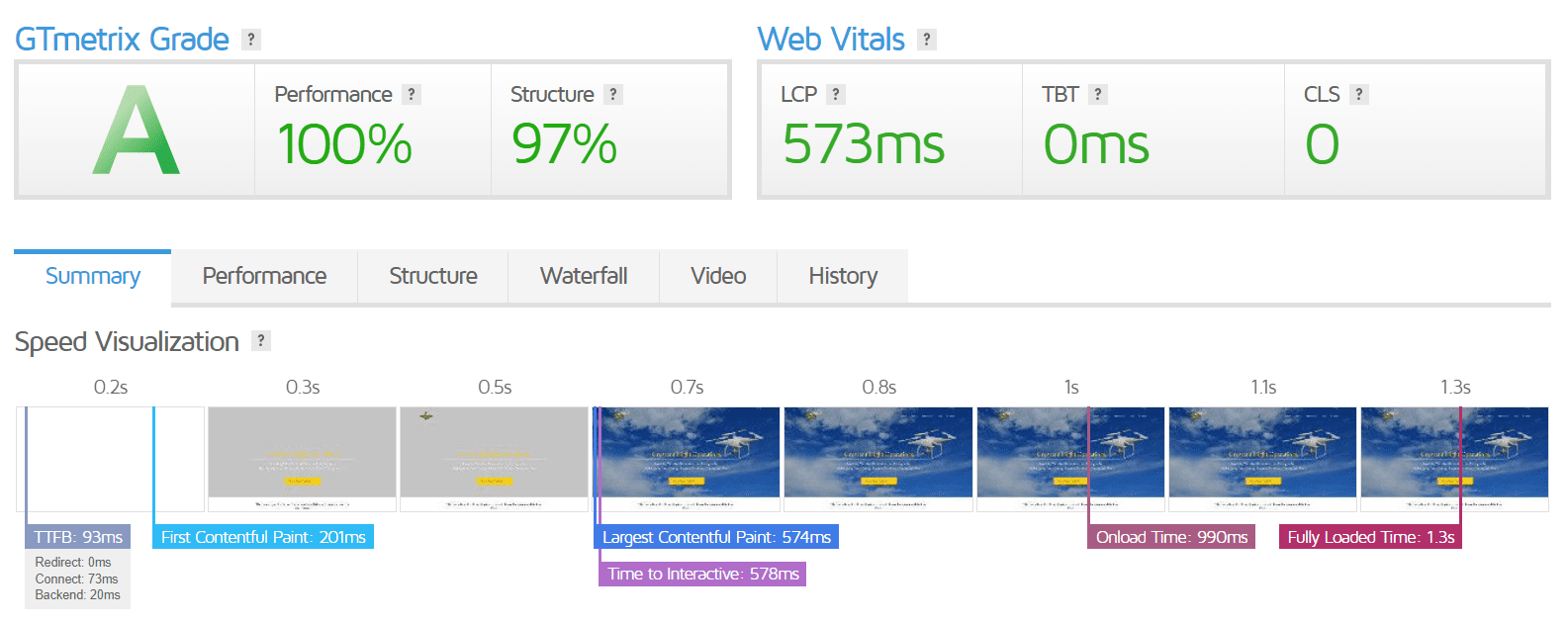Select the Summary tab
The image size is (1568, 623).
pyautogui.click(x=93, y=276)
